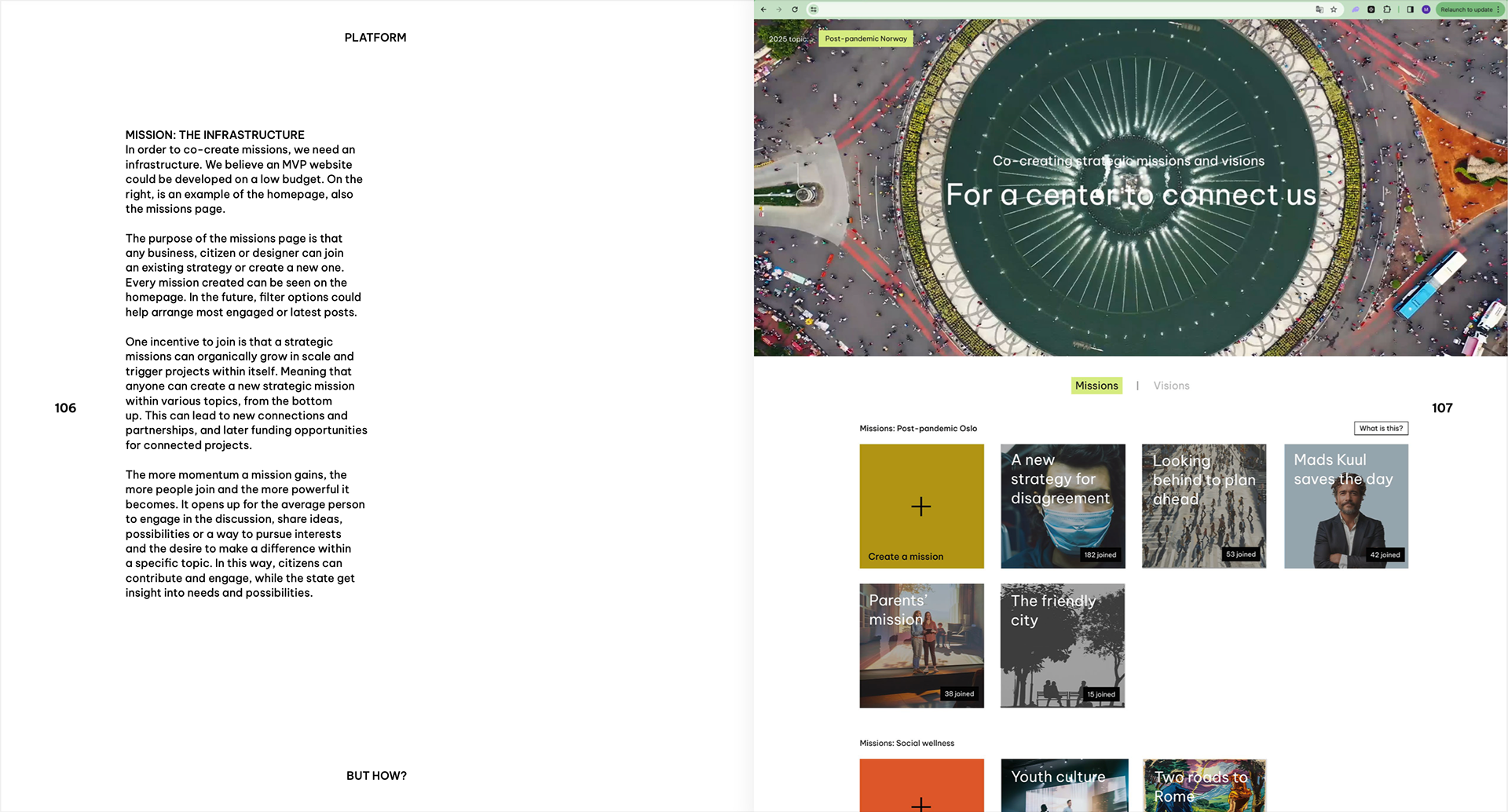Open Looking behind to plan ahead card
1508x812 pixels.
[1204, 506]
